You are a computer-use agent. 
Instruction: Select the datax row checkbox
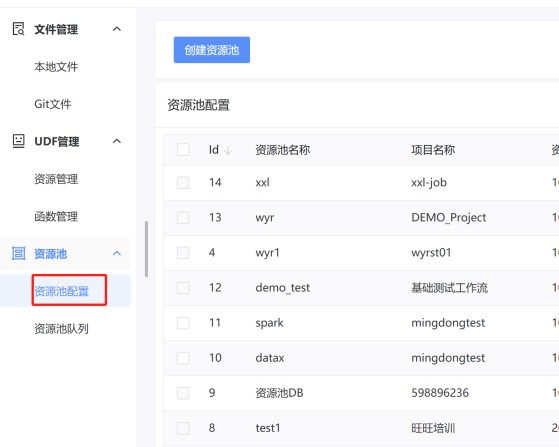[183, 358]
